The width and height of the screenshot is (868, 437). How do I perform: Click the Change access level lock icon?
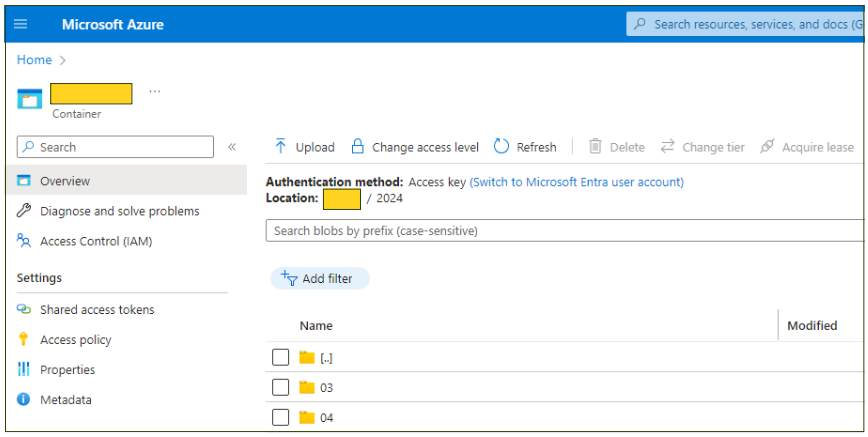(357, 147)
